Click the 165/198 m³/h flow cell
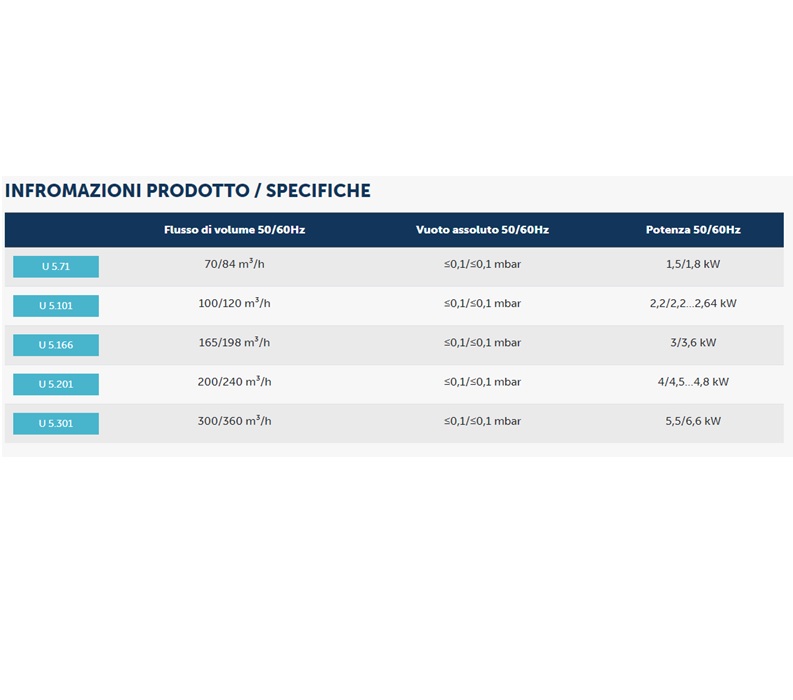 pos(234,342)
